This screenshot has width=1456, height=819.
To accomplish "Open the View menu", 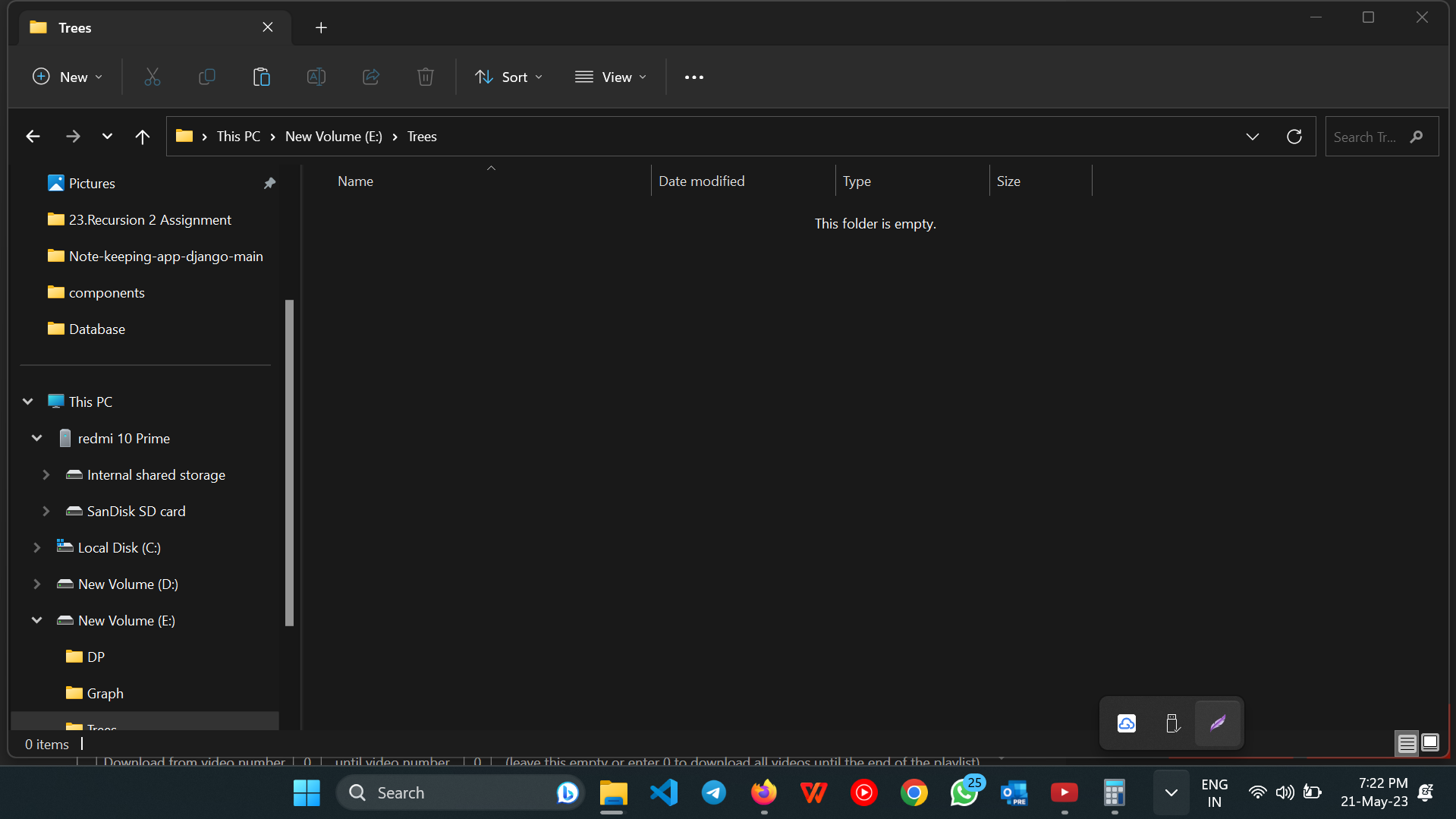I will 610,77.
